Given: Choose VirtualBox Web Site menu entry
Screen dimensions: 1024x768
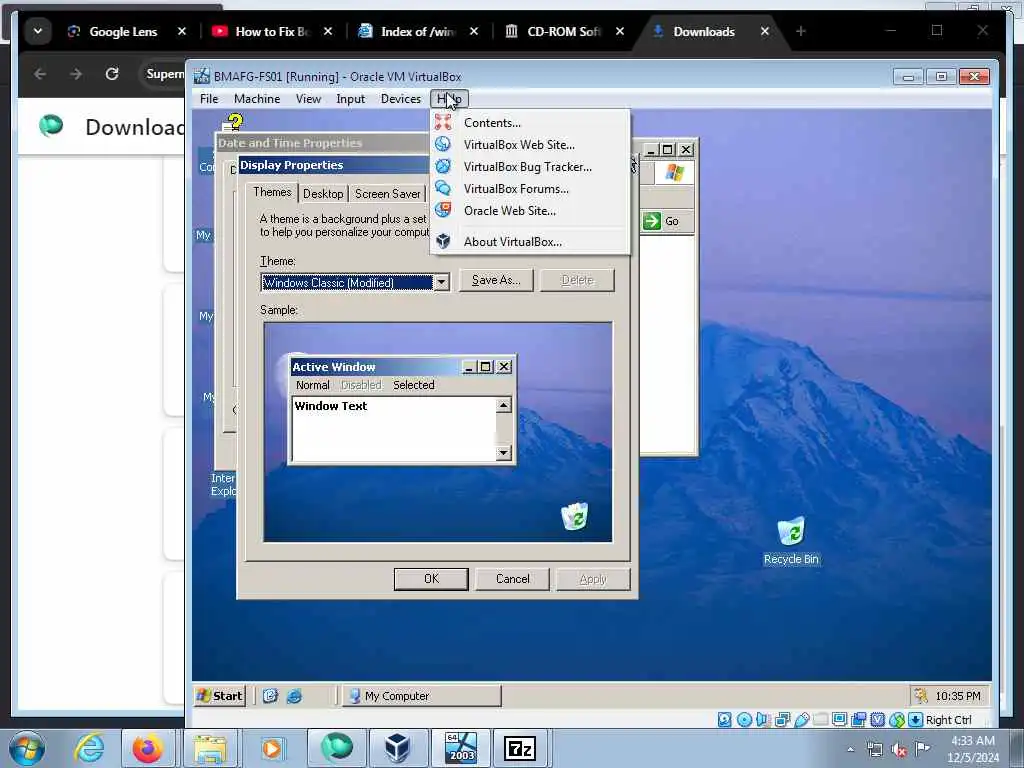Looking at the screenshot, I should (530, 145).
